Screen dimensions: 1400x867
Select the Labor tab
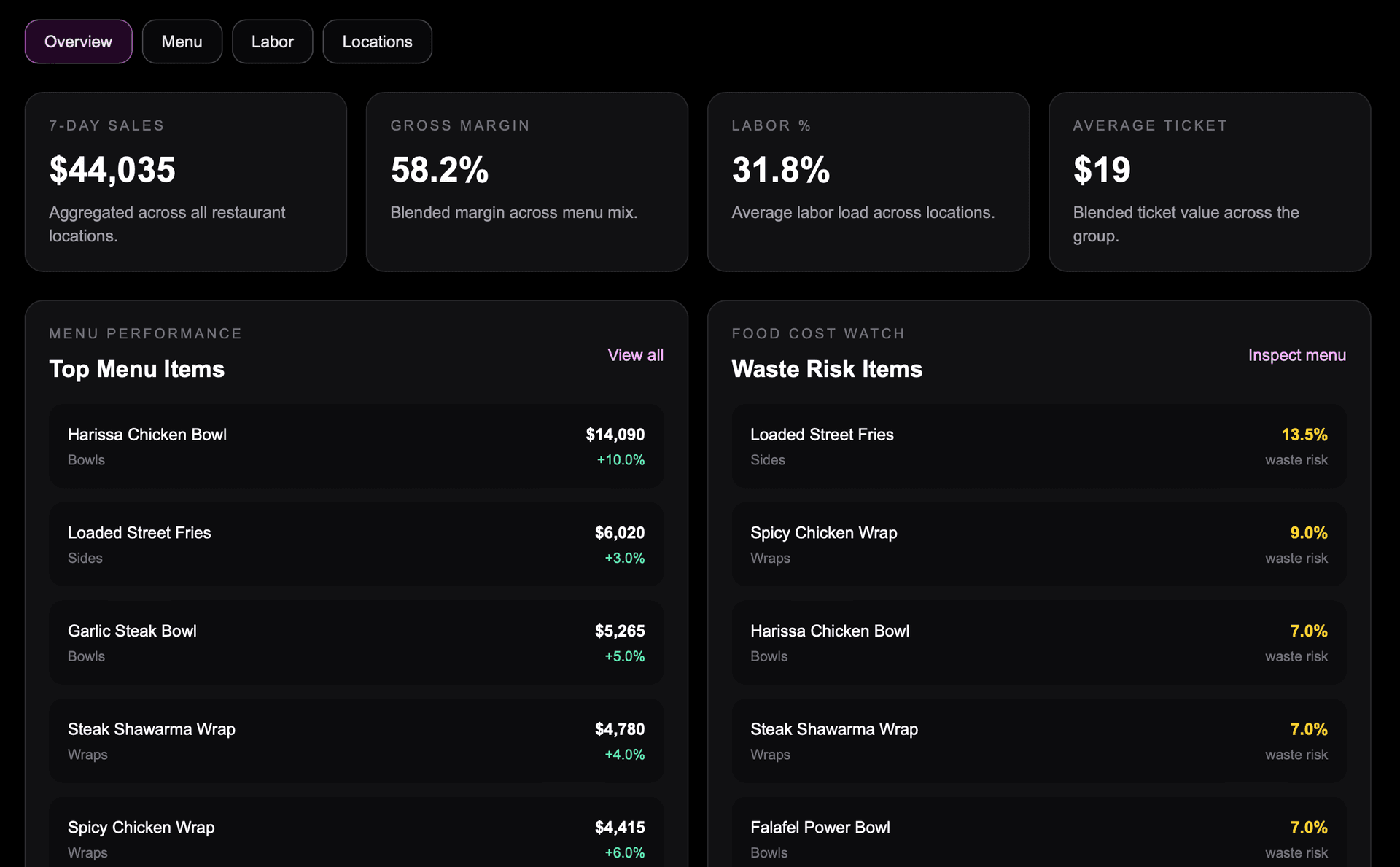point(272,42)
